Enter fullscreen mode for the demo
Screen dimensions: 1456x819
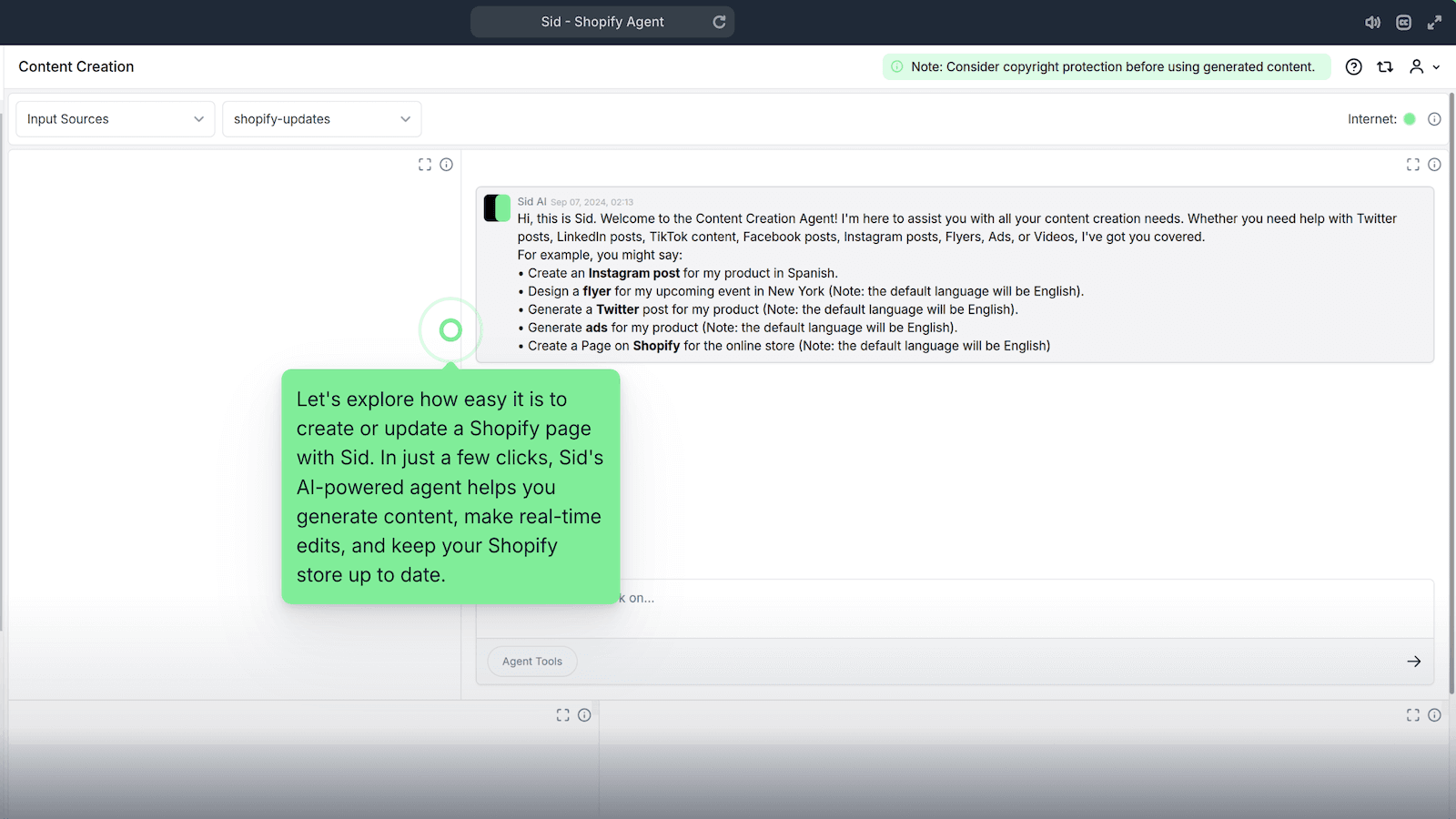point(1434,23)
